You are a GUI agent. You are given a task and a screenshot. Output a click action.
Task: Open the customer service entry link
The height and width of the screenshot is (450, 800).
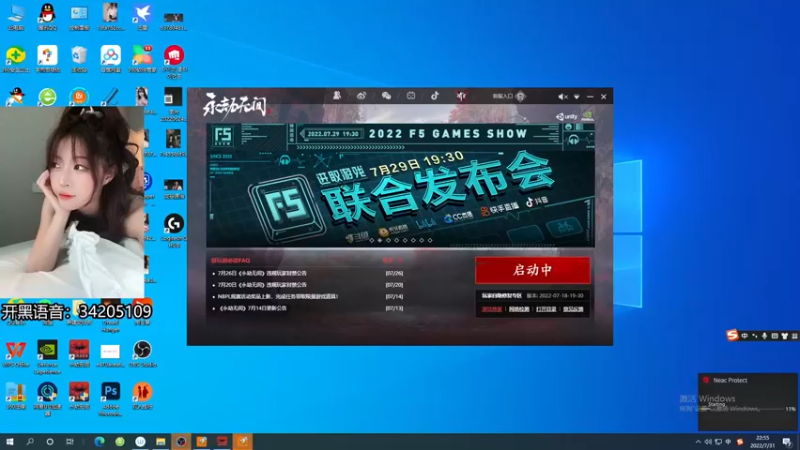click(x=508, y=96)
